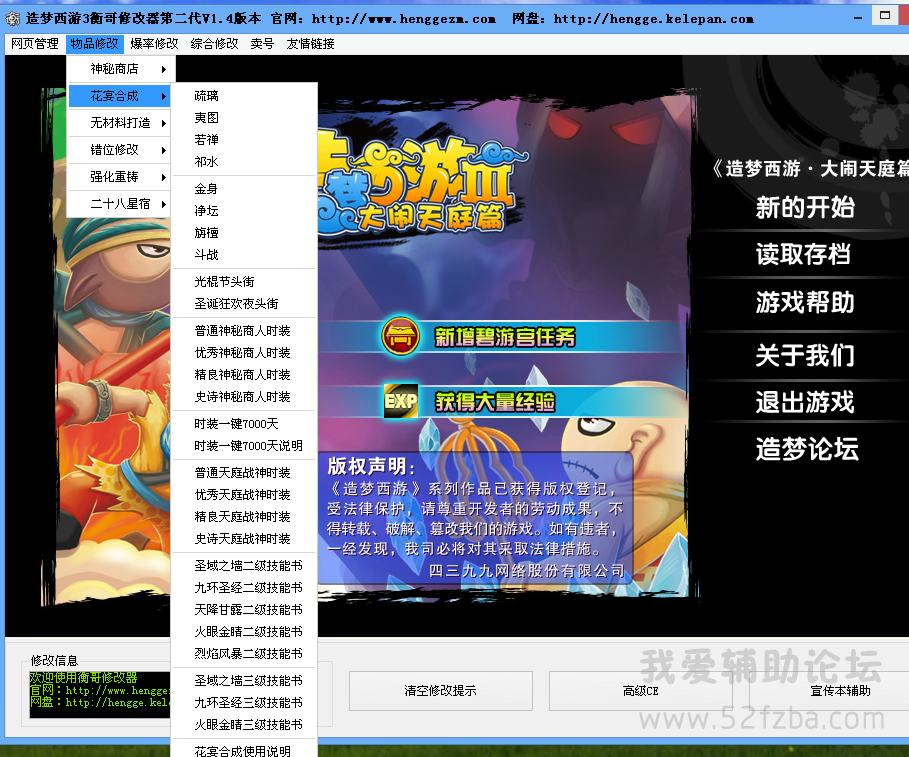This screenshot has height=757, width=909.
Task: Choose 圣域之墙二级技能书
Action: point(244,566)
